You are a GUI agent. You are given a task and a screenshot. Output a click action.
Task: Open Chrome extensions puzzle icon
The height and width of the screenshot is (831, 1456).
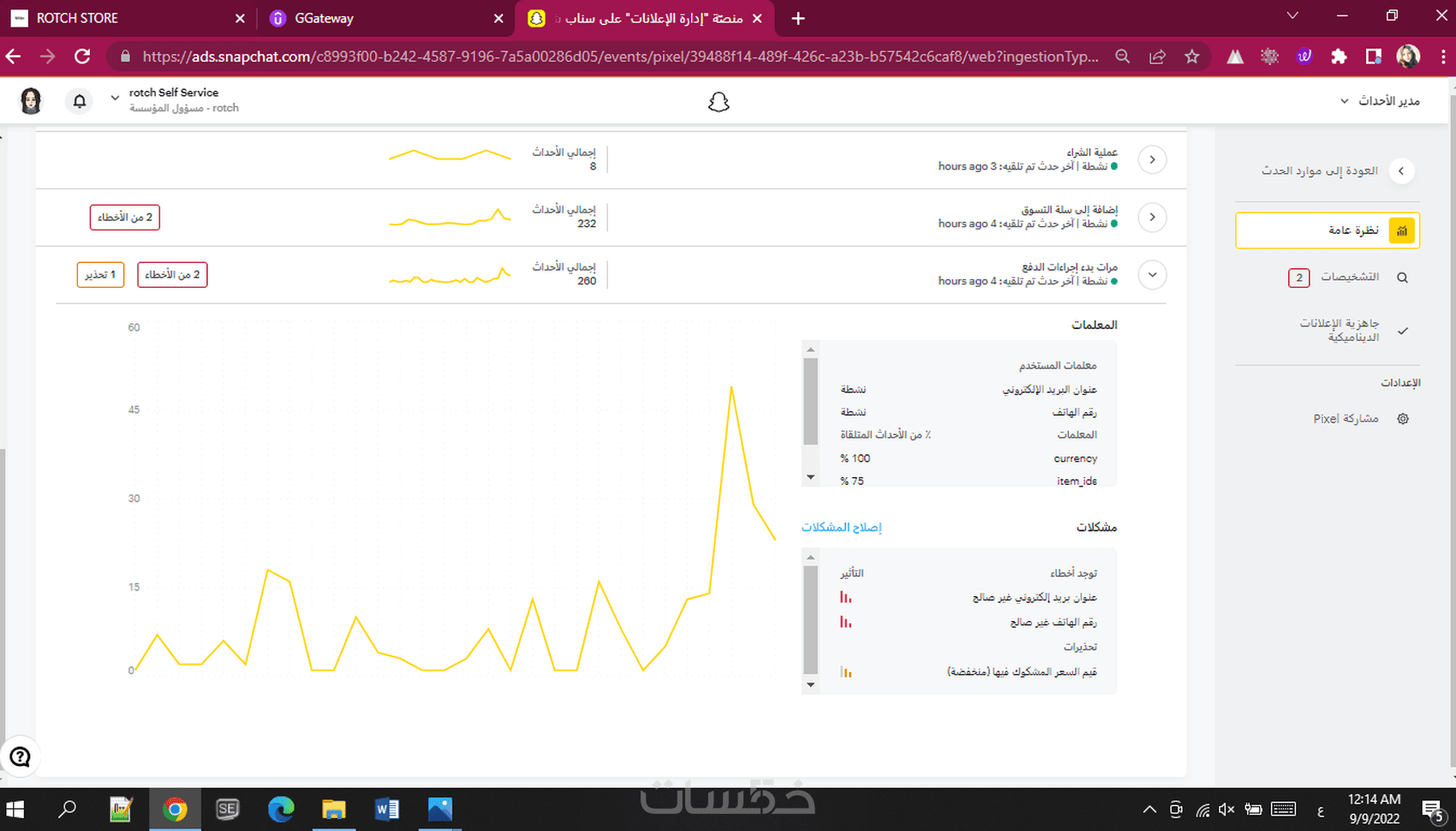click(1339, 57)
